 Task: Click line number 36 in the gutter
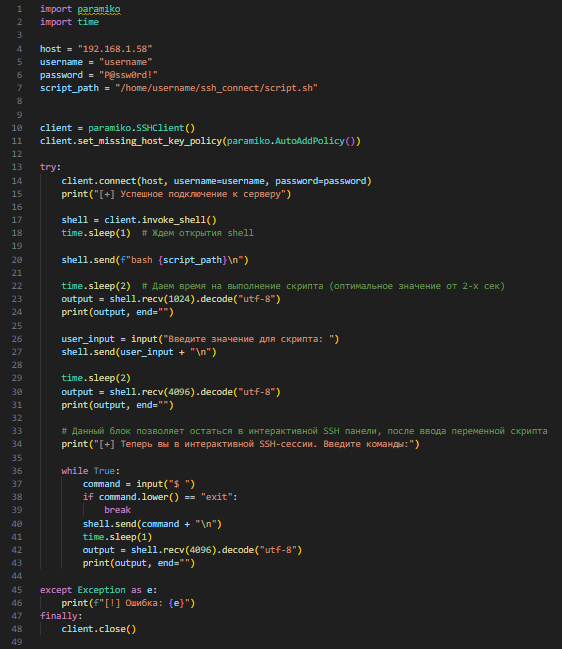(x=17, y=471)
